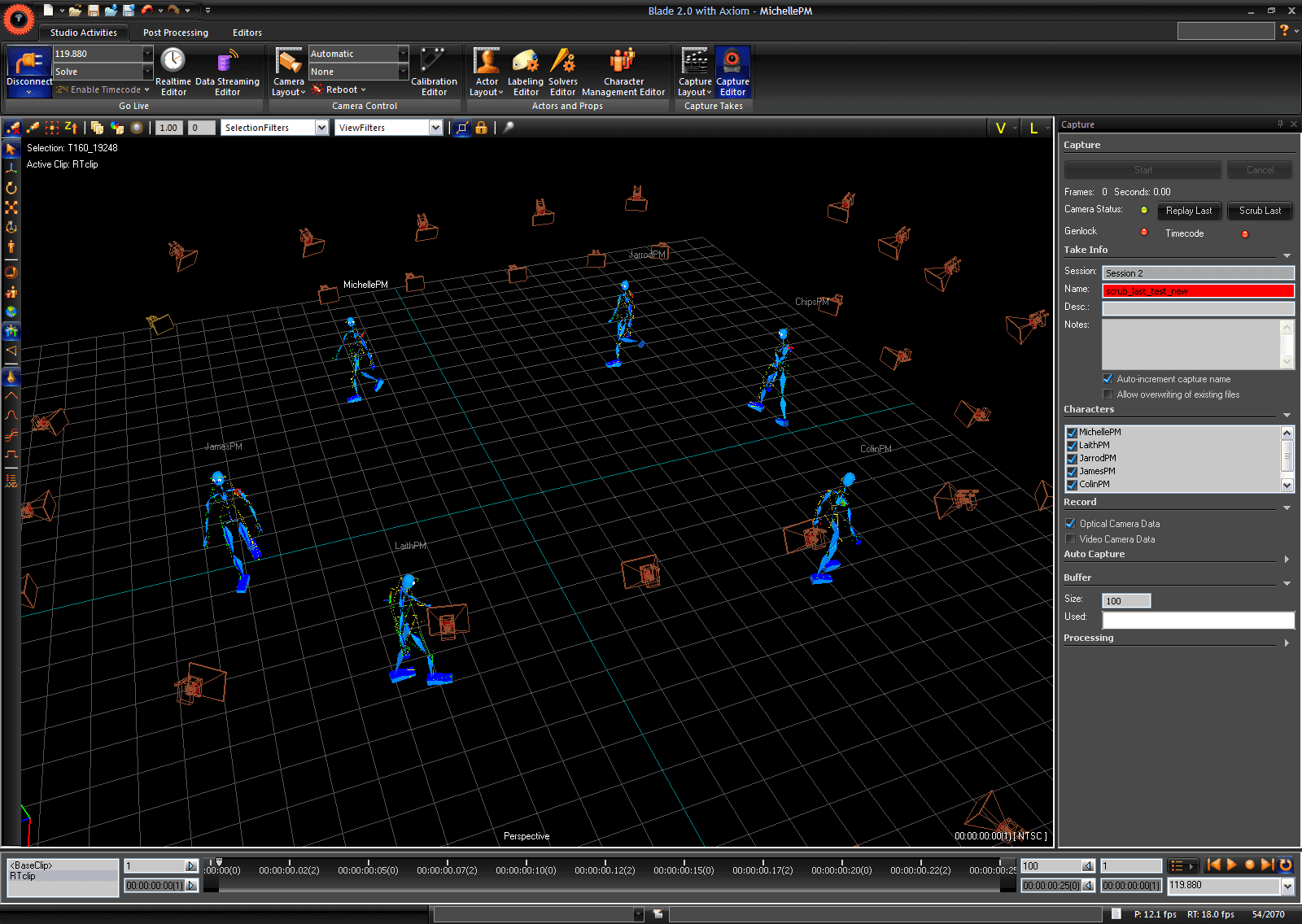Click the timeline playhead marker
This screenshot has height=924, width=1302.
pos(219,862)
